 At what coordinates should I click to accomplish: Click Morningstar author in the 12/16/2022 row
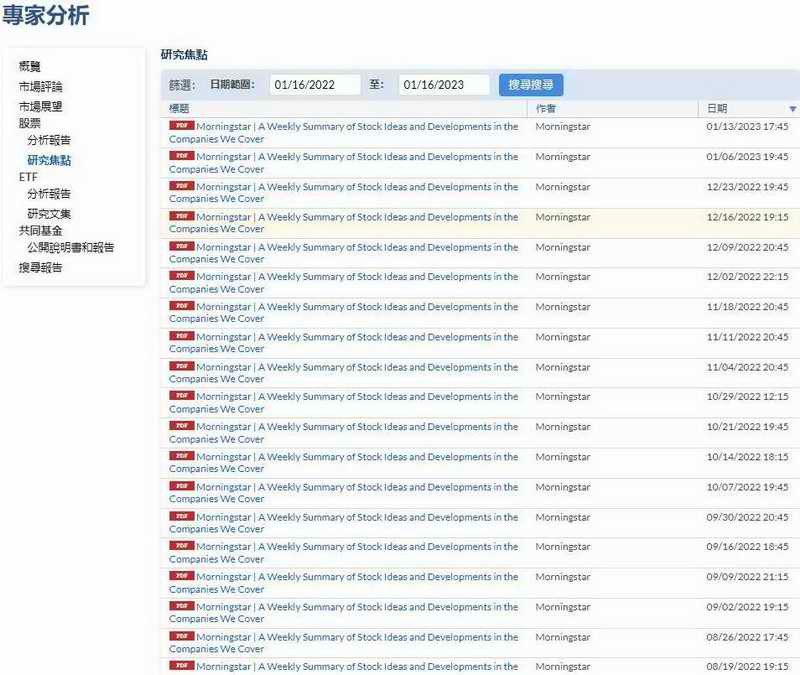(x=563, y=217)
